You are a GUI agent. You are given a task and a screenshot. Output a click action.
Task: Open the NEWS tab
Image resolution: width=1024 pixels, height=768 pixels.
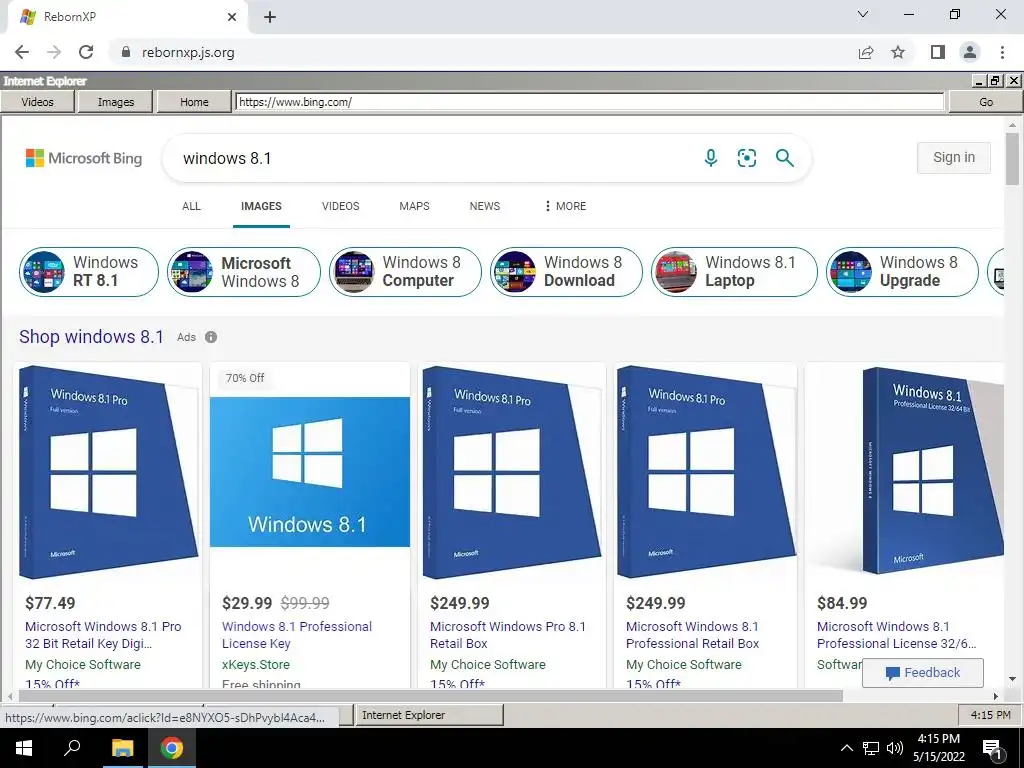(485, 206)
